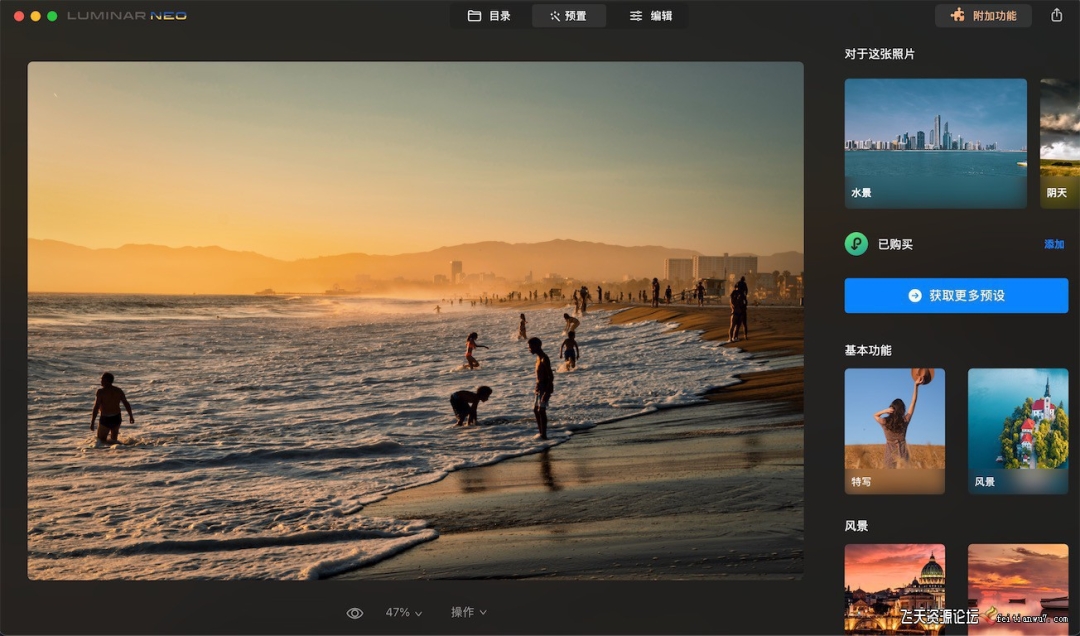This screenshot has width=1080, height=636.
Task: Switch to the 目录 catalog tab
Action: (x=490, y=16)
